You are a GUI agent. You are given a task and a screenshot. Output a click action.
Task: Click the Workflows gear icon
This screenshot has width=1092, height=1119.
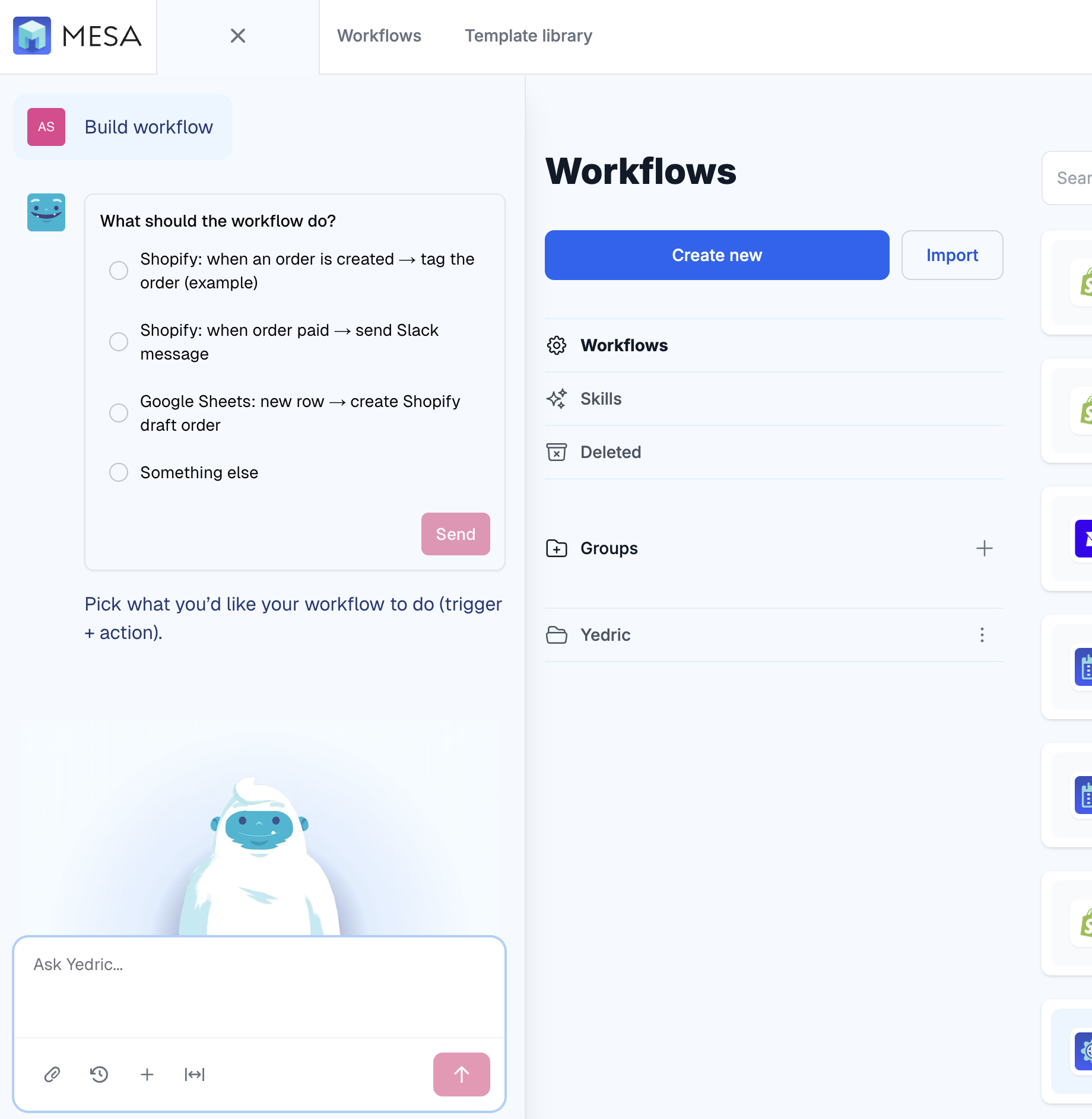[x=557, y=345]
